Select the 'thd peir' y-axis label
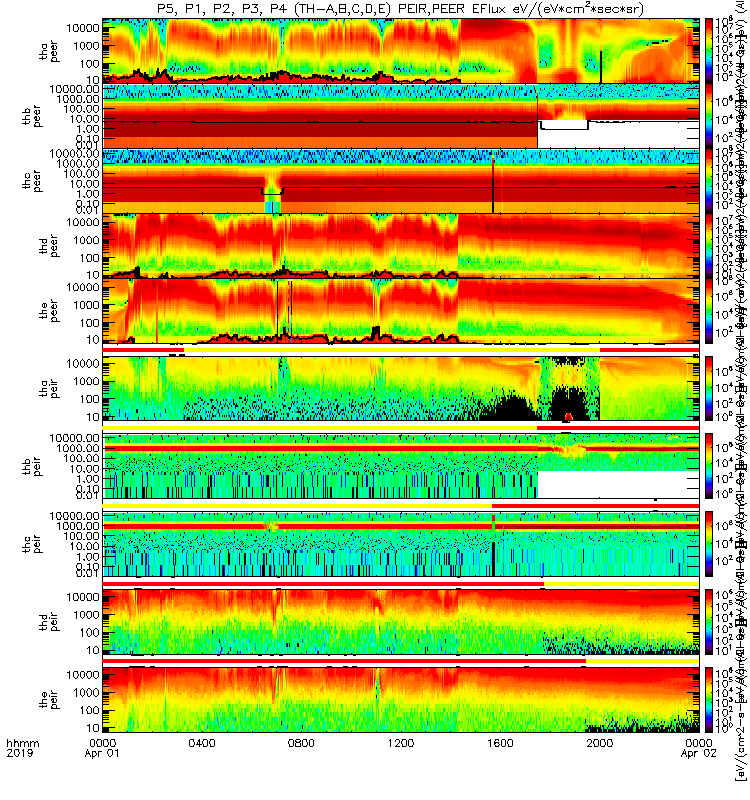Image resolution: width=750 pixels, height=800 pixels. [x=49, y=622]
